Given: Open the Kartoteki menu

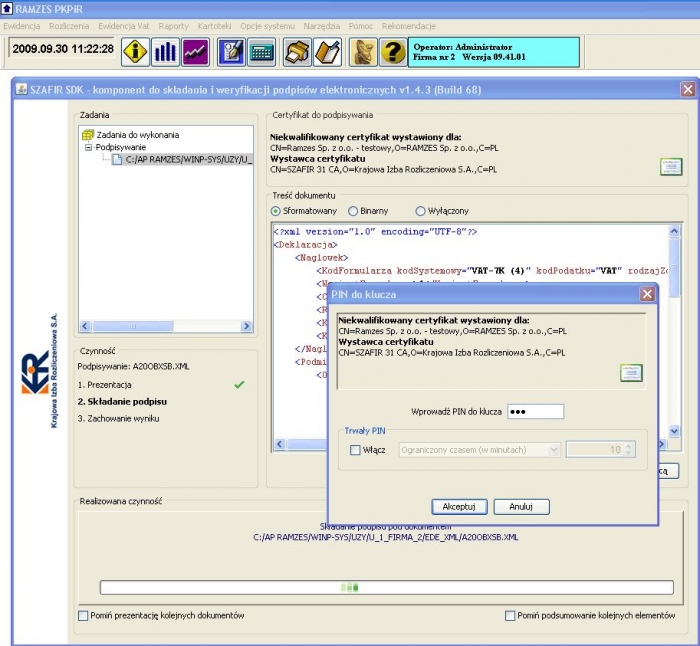Looking at the screenshot, I should coord(214,26).
